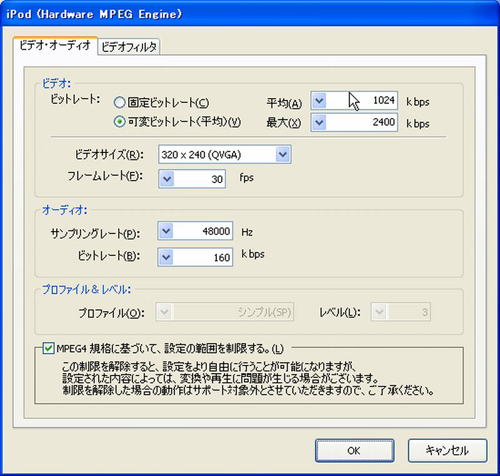The image size is (500, 476).
Task: Click the 30 frame rate value field
Action: click(x=199, y=179)
